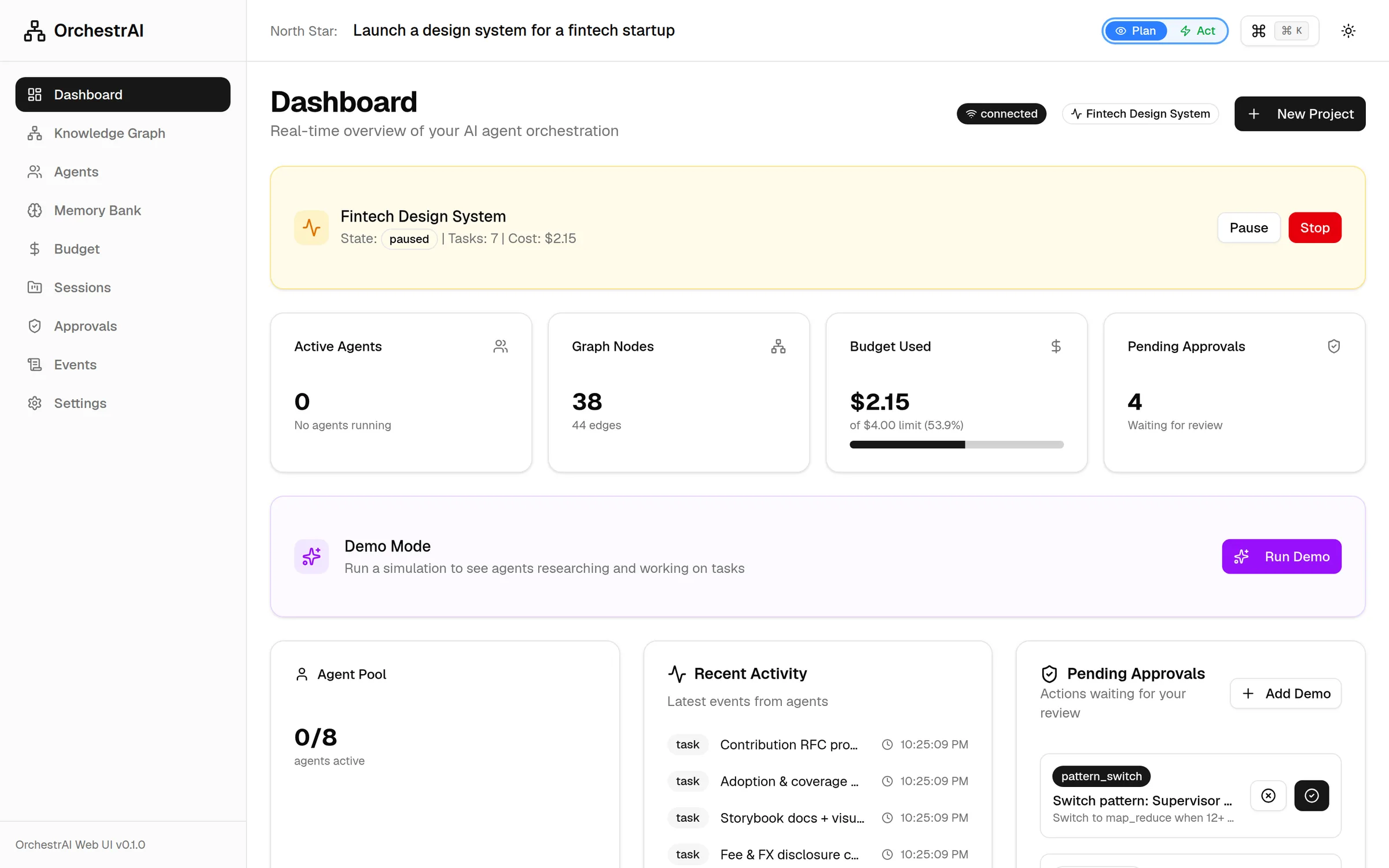The image size is (1389, 868).
Task: Open Settings from the sidebar
Action: pos(123,403)
